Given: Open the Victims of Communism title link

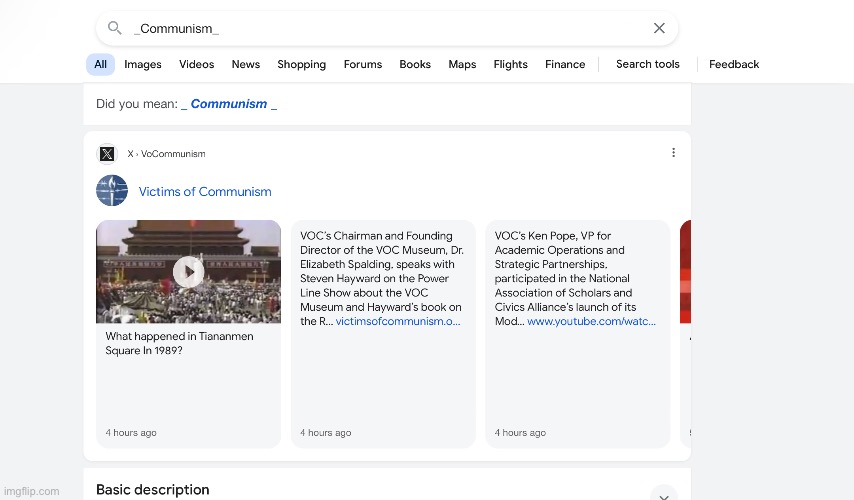Looking at the screenshot, I should (x=205, y=192).
